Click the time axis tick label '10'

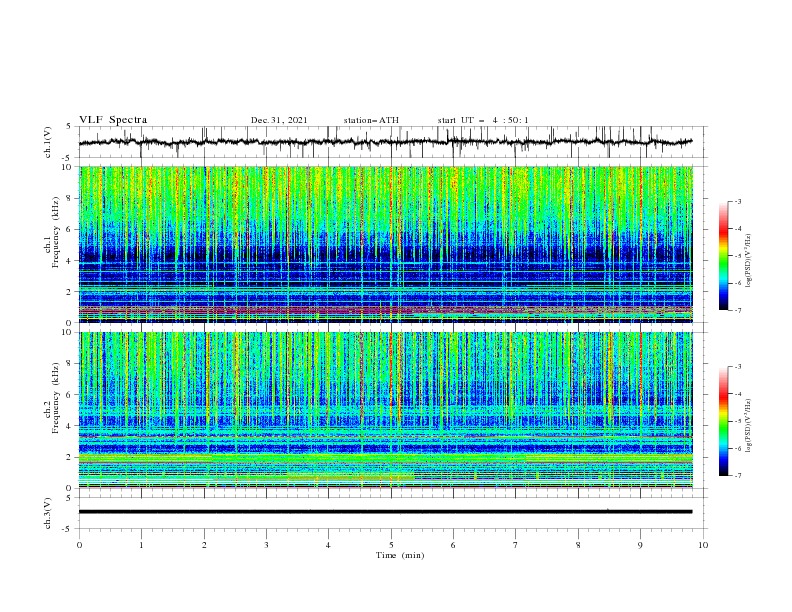coord(703,545)
